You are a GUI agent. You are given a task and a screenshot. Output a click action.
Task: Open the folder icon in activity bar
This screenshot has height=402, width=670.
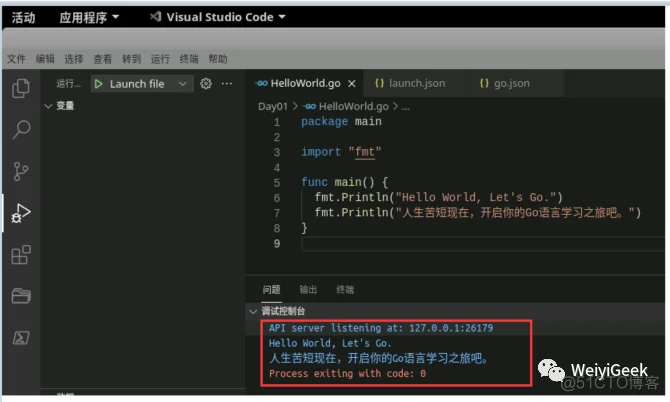(21, 296)
